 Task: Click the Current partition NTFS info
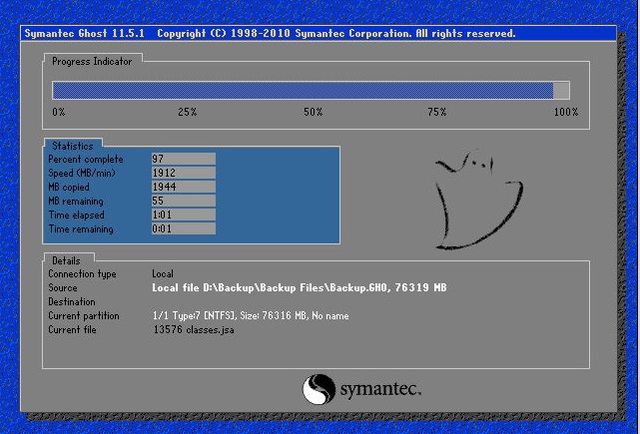coord(251,316)
